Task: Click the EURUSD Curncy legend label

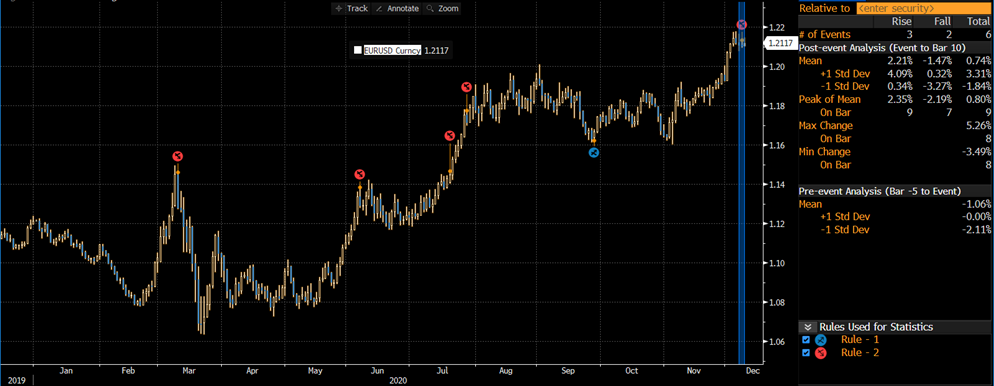Action: (x=392, y=50)
